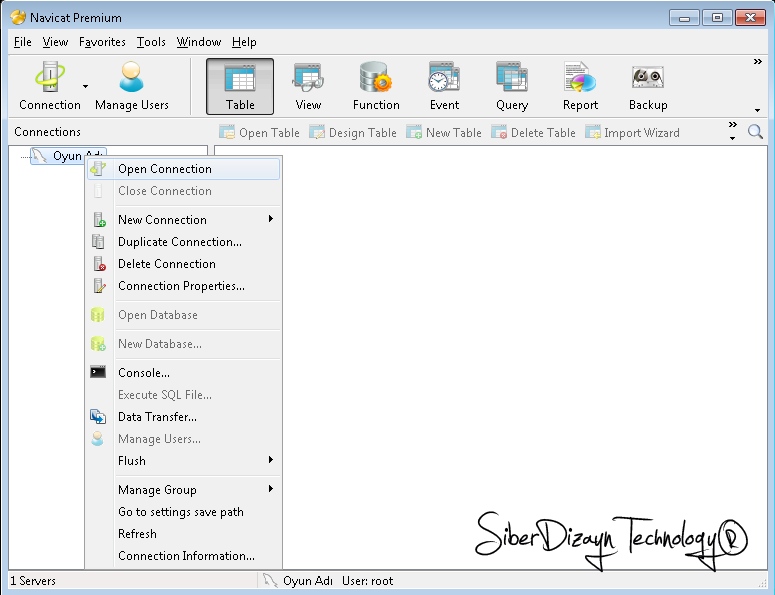This screenshot has width=775, height=595.
Task: Open the View menu in the menu bar
Action: [55, 42]
